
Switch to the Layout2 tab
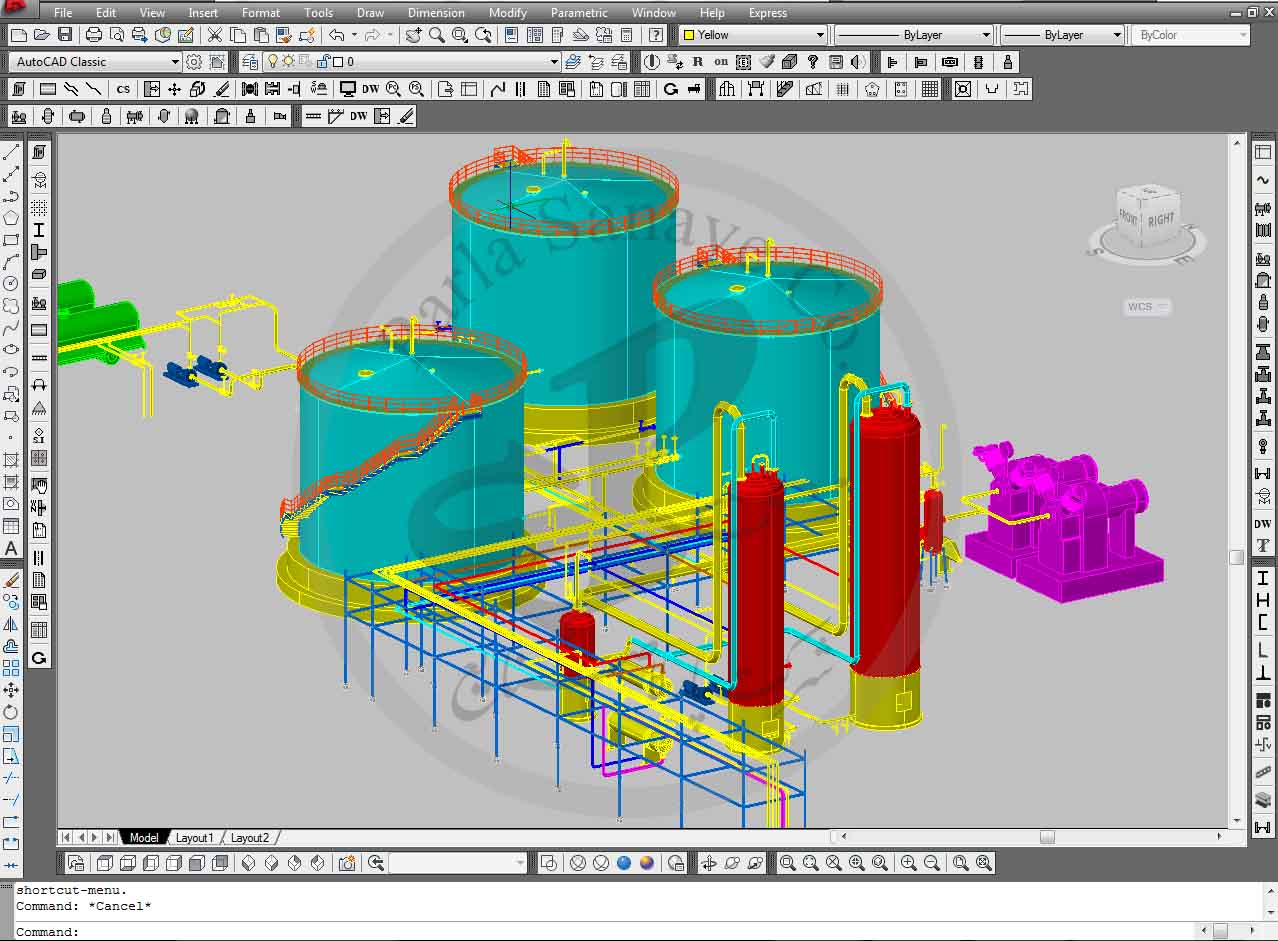tap(250, 838)
